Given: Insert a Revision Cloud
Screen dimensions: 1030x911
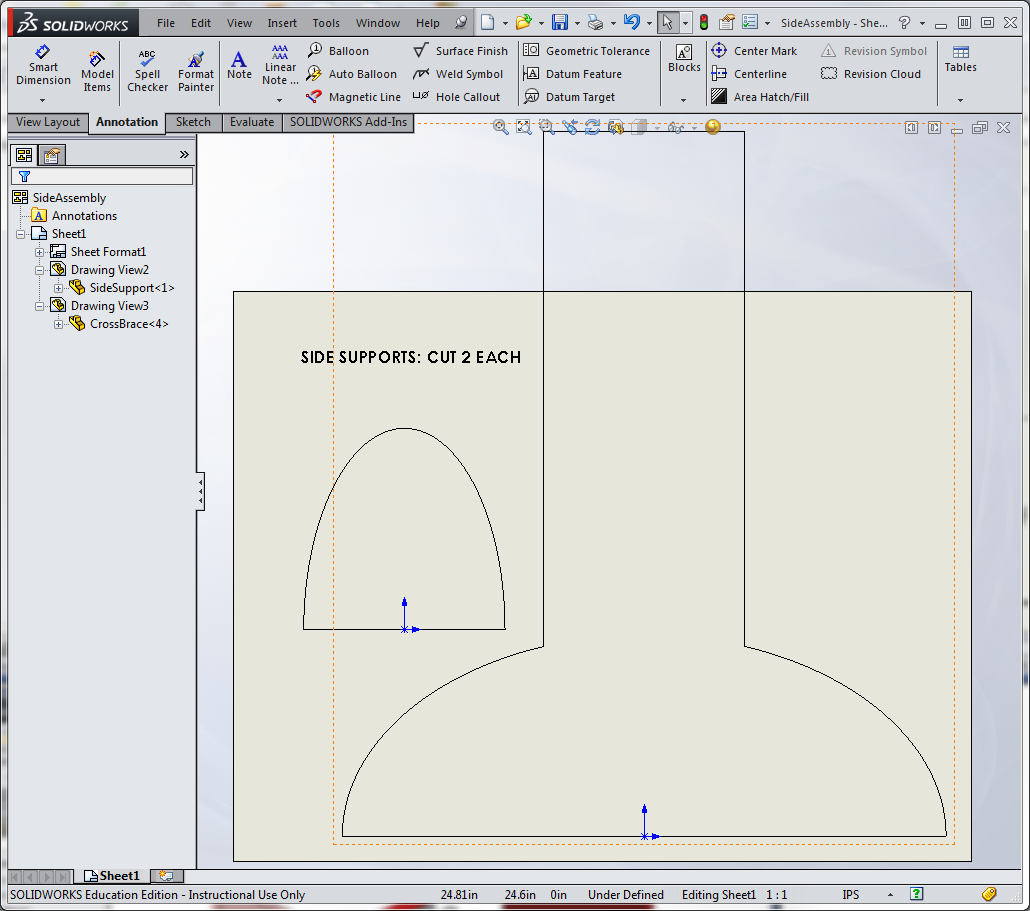Looking at the screenshot, I should click(871, 74).
